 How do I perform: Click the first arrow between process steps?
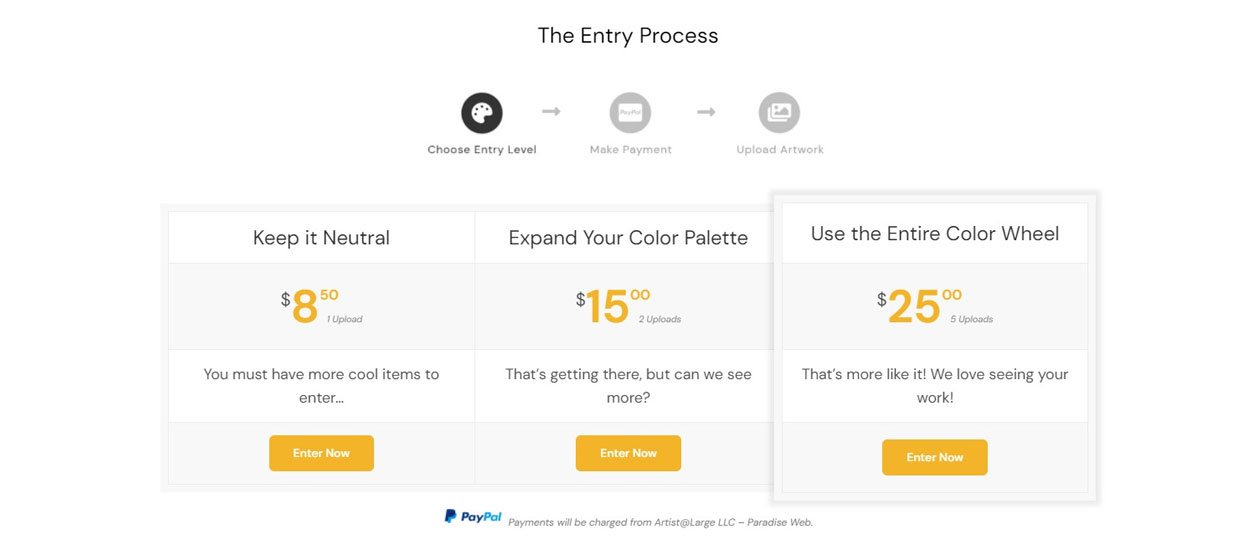551,111
